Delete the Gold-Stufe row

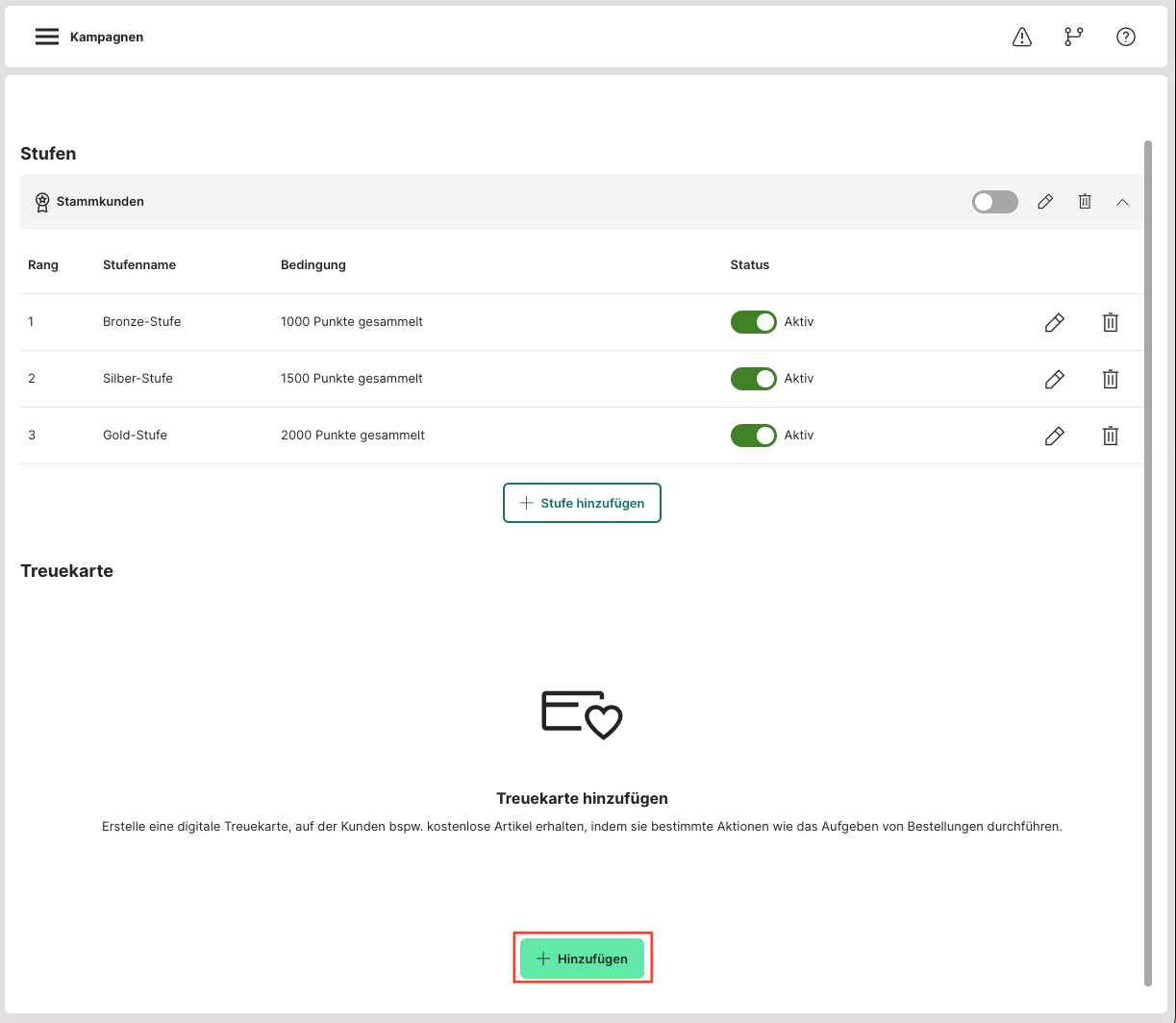(x=1110, y=436)
